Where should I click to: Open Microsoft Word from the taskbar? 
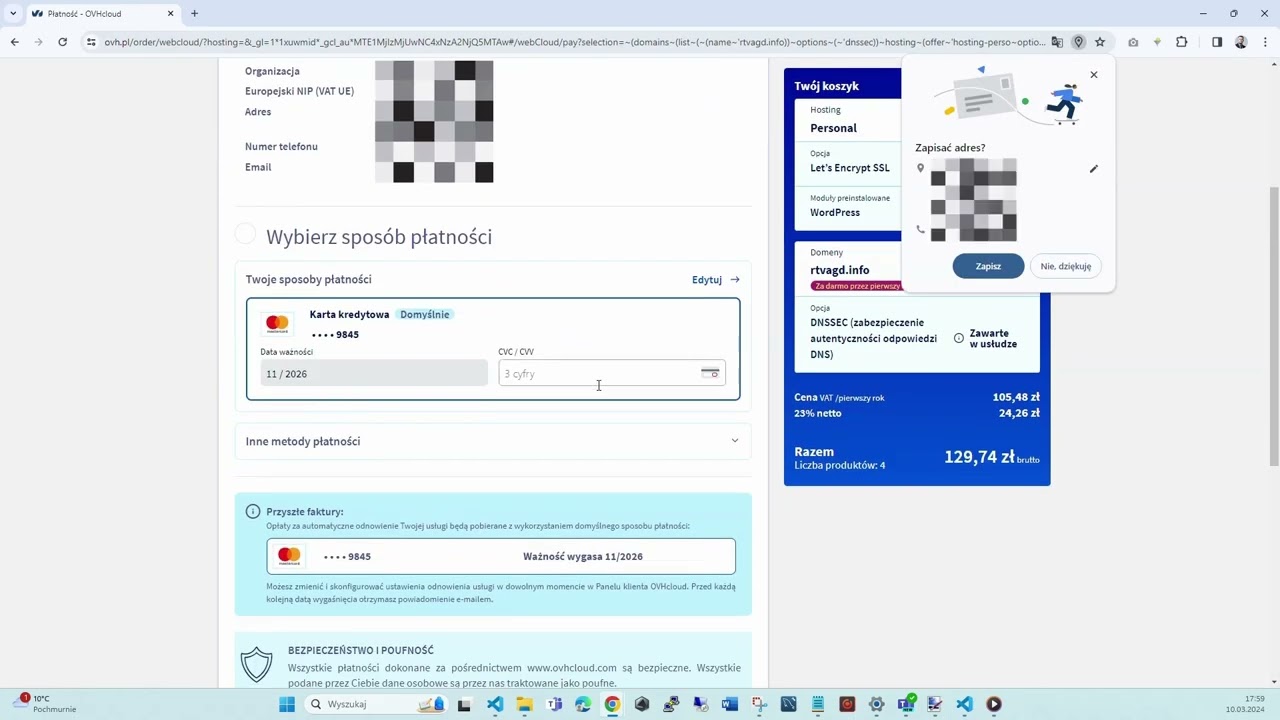click(x=730, y=704)
